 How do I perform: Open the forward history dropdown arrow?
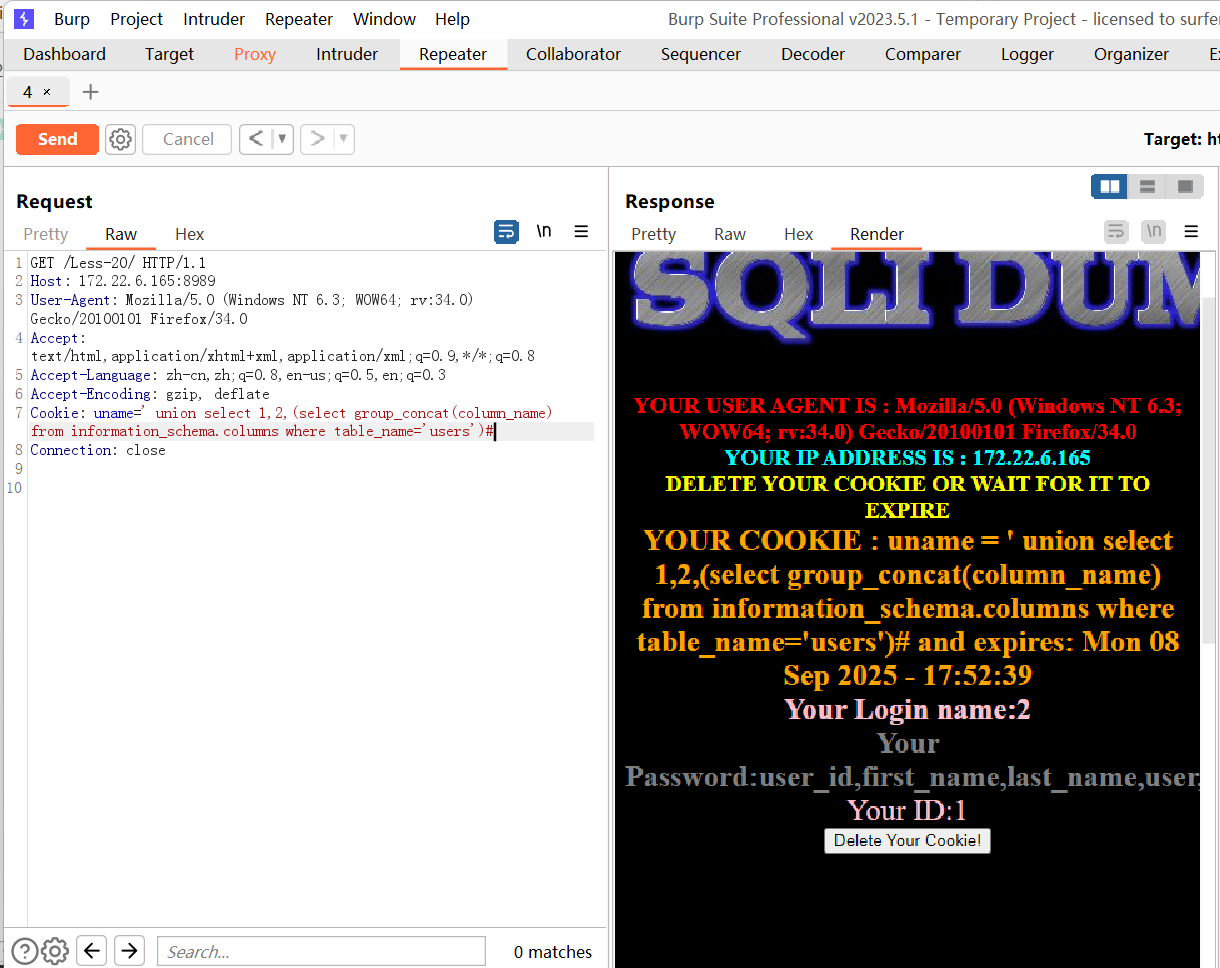(x=344, y=139)
